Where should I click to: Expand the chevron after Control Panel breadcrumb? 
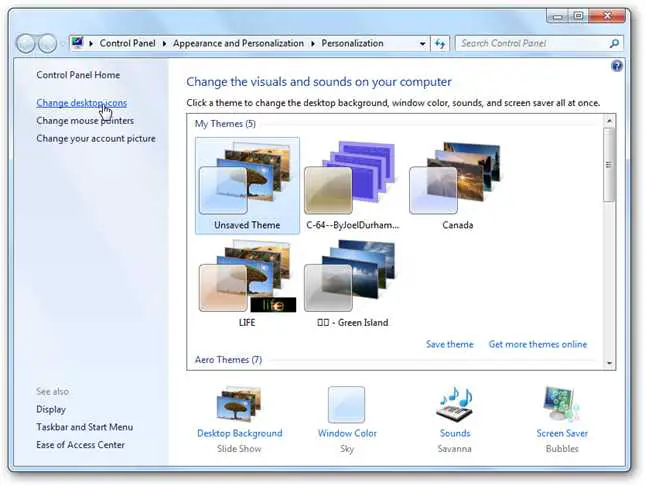coord(164,44)
